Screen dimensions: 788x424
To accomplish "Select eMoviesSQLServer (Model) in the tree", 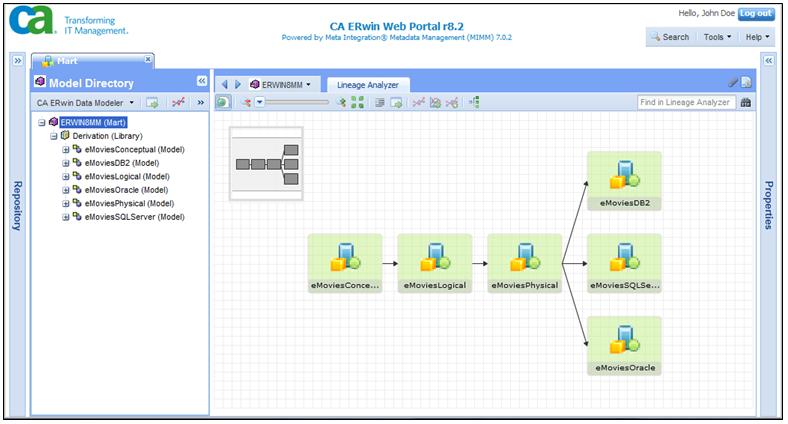I will click(x=134, y=218).
